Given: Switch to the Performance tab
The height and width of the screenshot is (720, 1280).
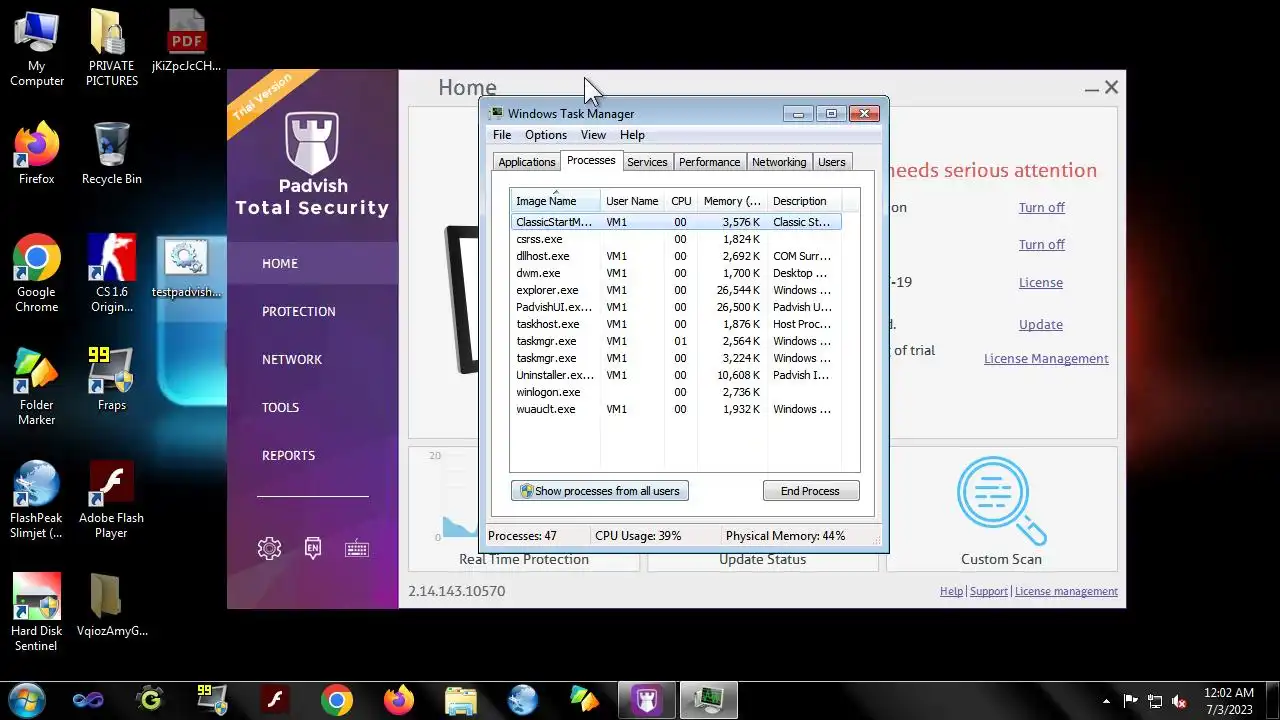Looking at the screenshot, I should coord(710,162).
